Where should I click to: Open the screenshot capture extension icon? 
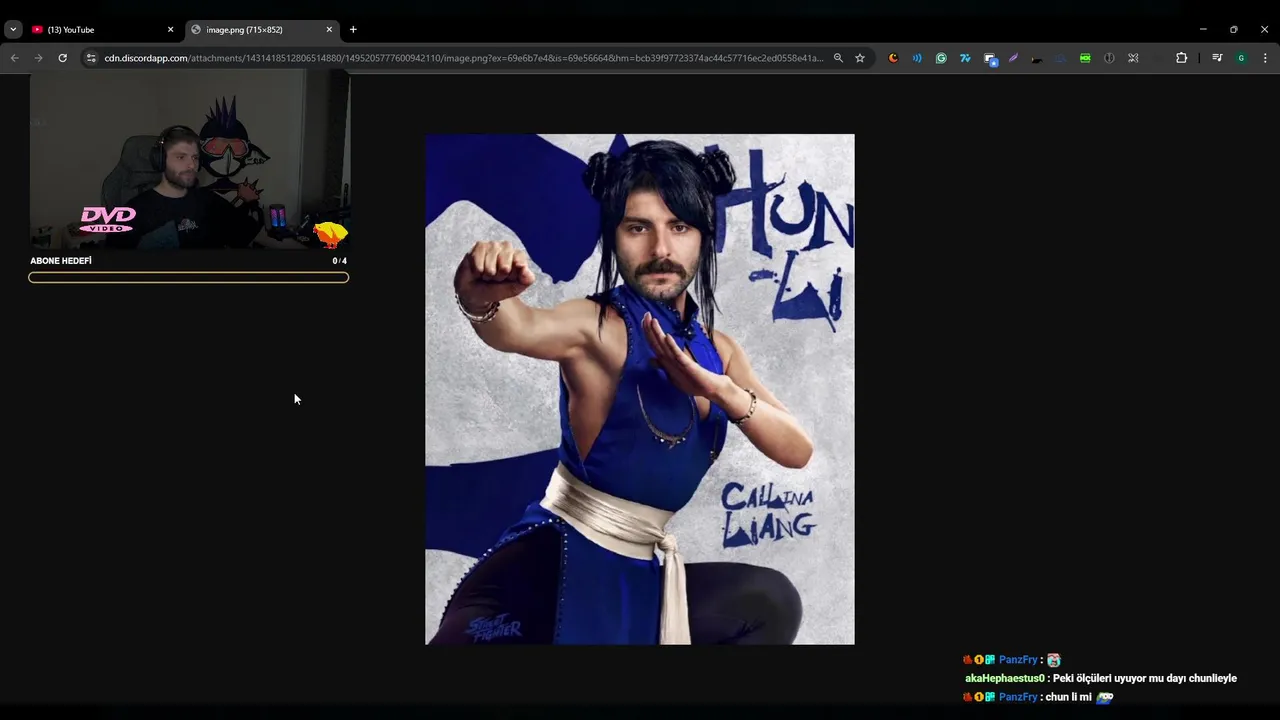(x=990, y=59)
